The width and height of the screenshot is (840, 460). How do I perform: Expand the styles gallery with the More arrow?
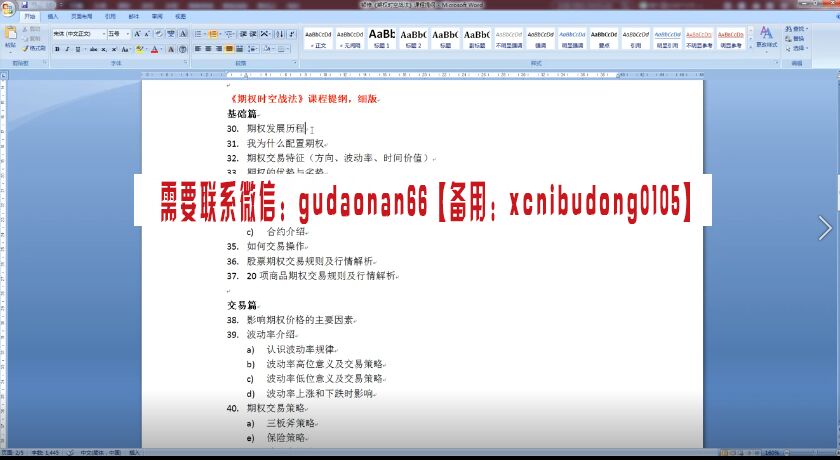751,47
